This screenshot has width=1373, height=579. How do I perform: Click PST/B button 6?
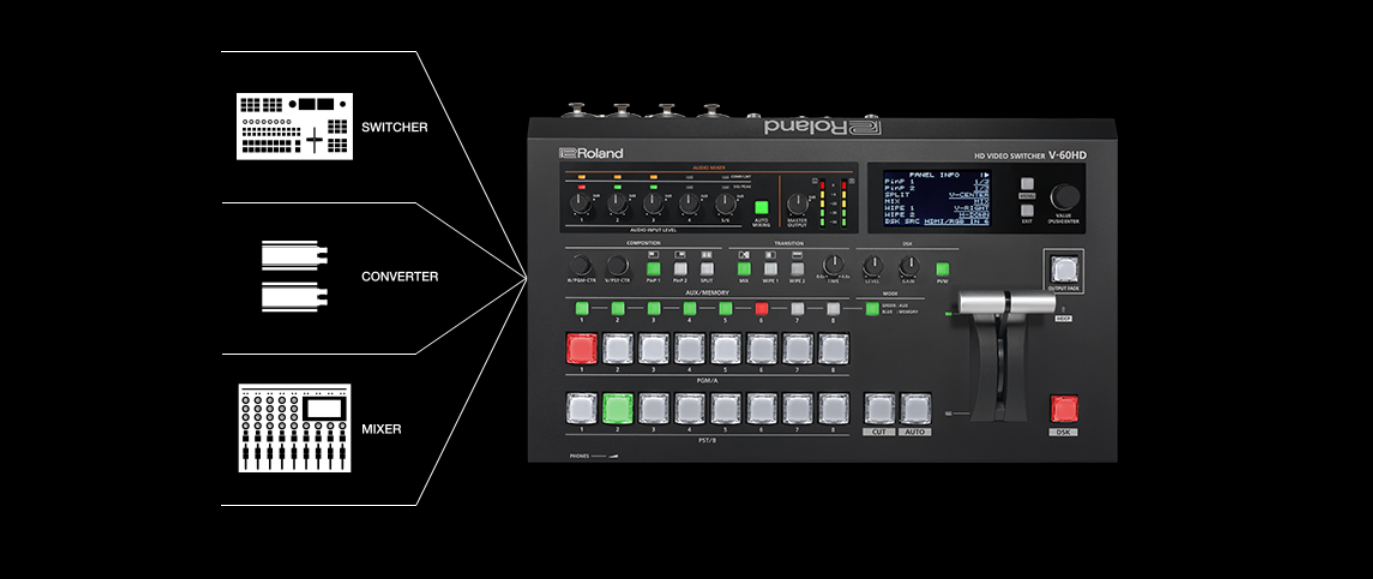(x=761, y=408)
